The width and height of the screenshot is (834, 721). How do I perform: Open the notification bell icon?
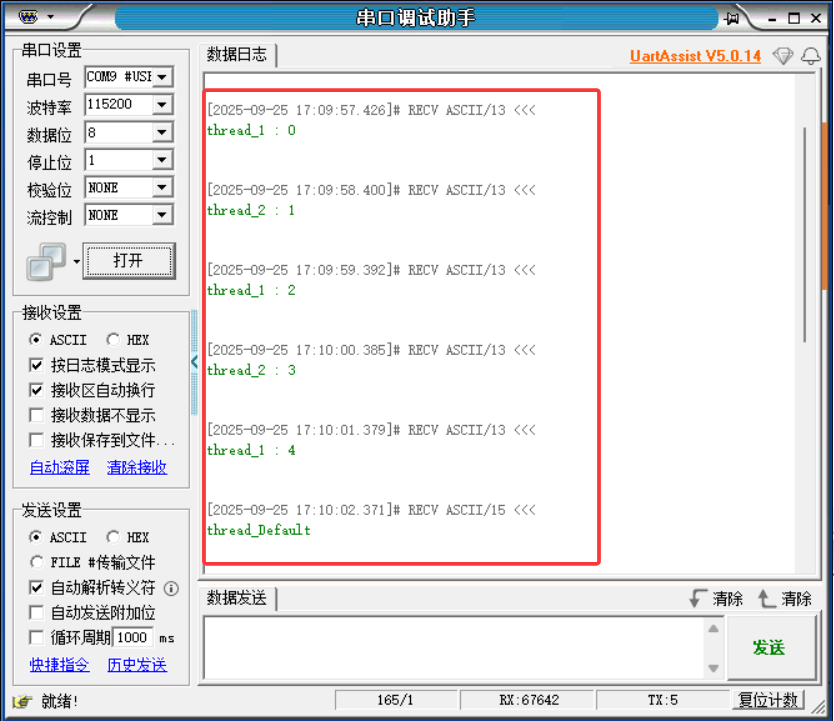(811, 56)
